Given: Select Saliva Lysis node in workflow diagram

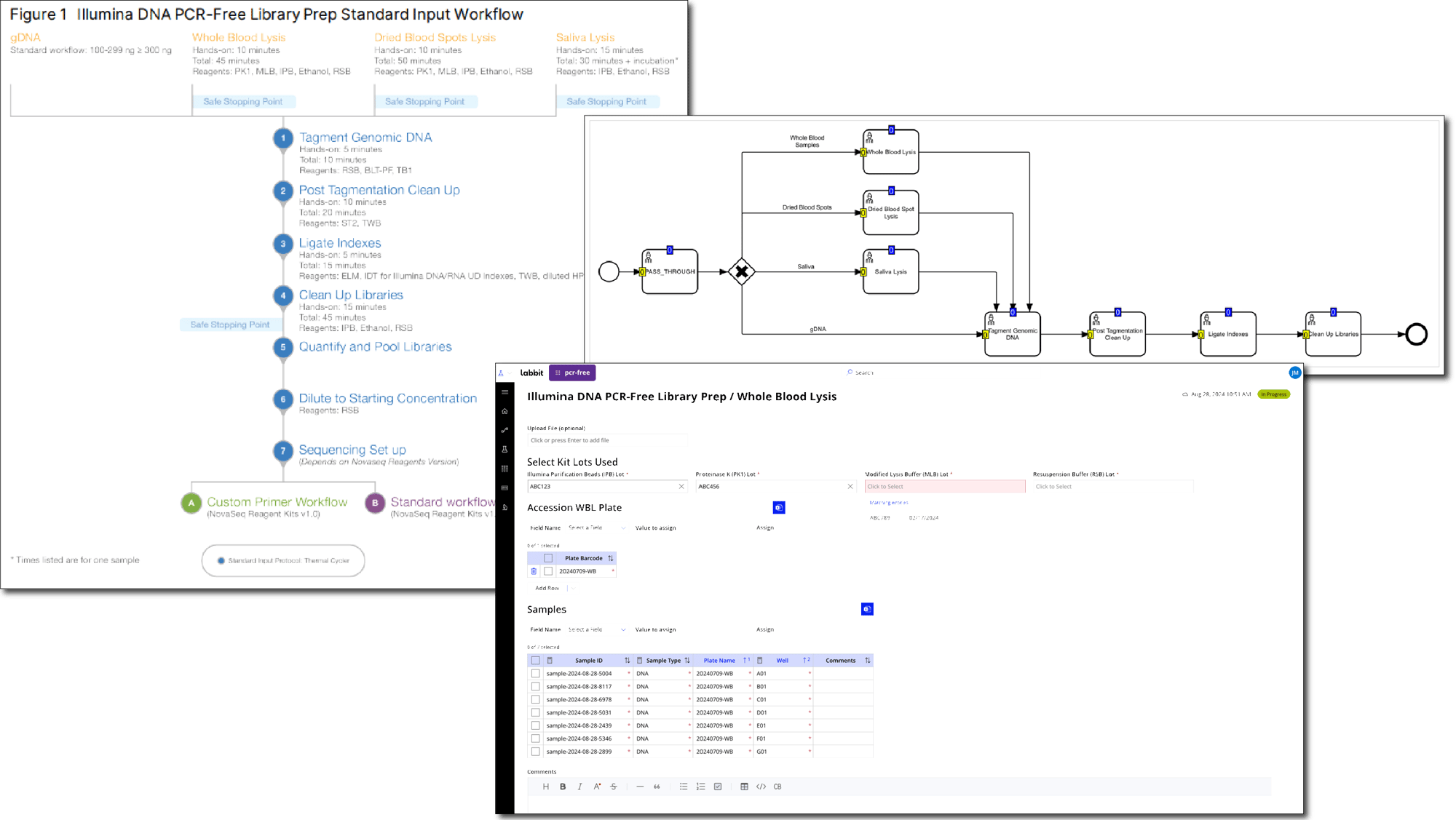Looking at the screenshot, I should tap(891, 271).
